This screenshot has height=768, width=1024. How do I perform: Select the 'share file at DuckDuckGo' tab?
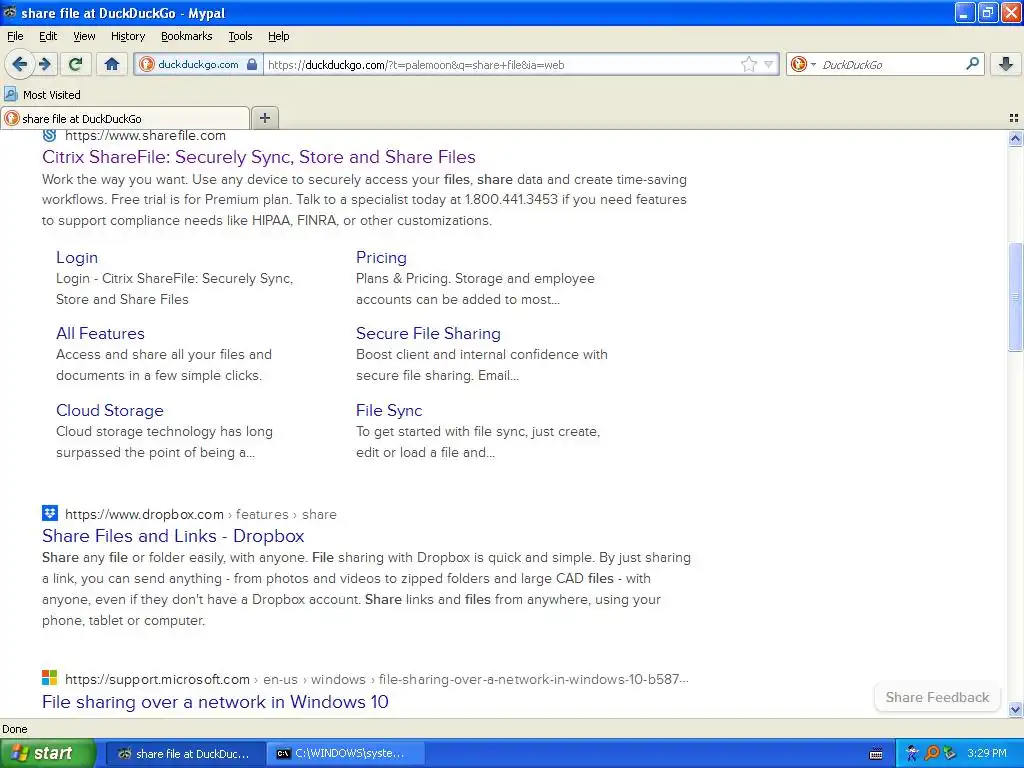pyautogui.click(x=125, y=118)
